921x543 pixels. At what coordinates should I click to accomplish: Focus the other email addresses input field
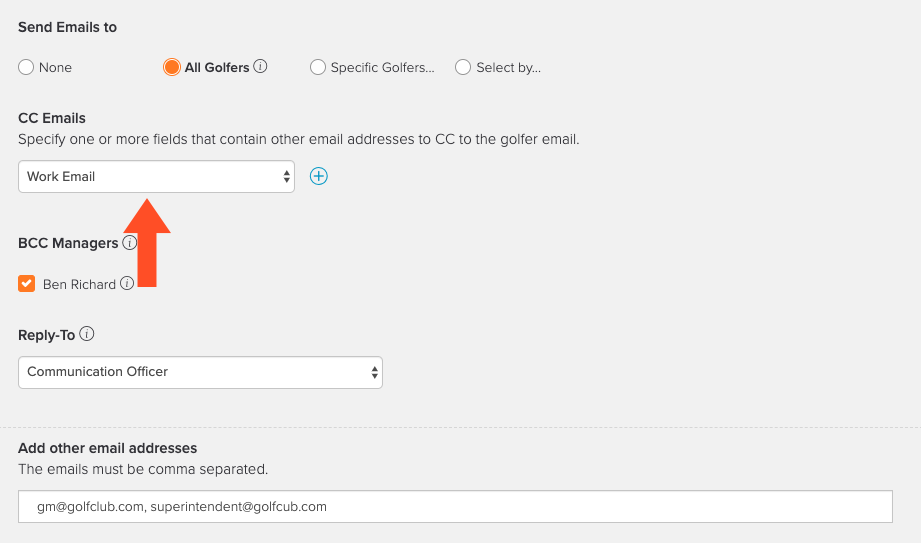(x=455, y=507)
